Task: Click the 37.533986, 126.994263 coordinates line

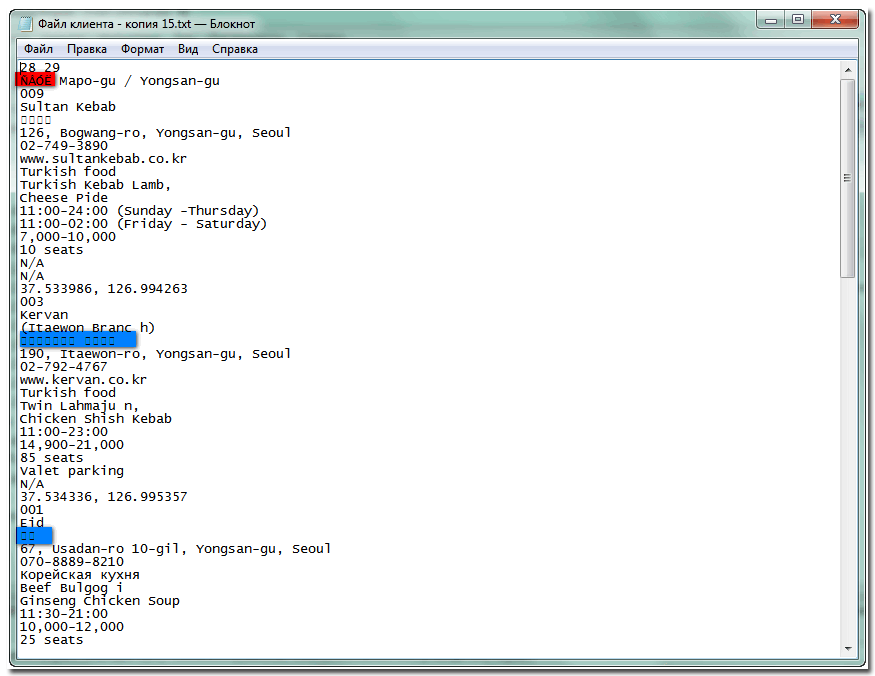Action: click(x=103, y=288)
